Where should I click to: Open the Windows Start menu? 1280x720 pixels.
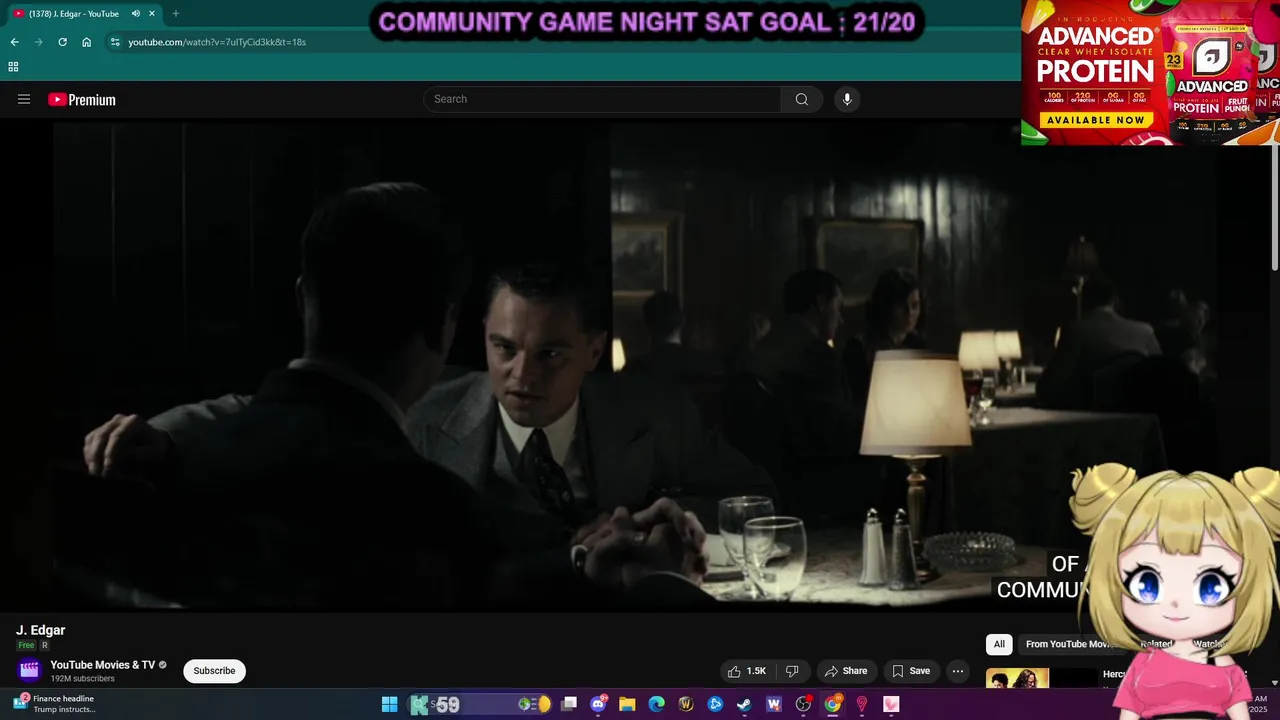[x=390, y=704]
